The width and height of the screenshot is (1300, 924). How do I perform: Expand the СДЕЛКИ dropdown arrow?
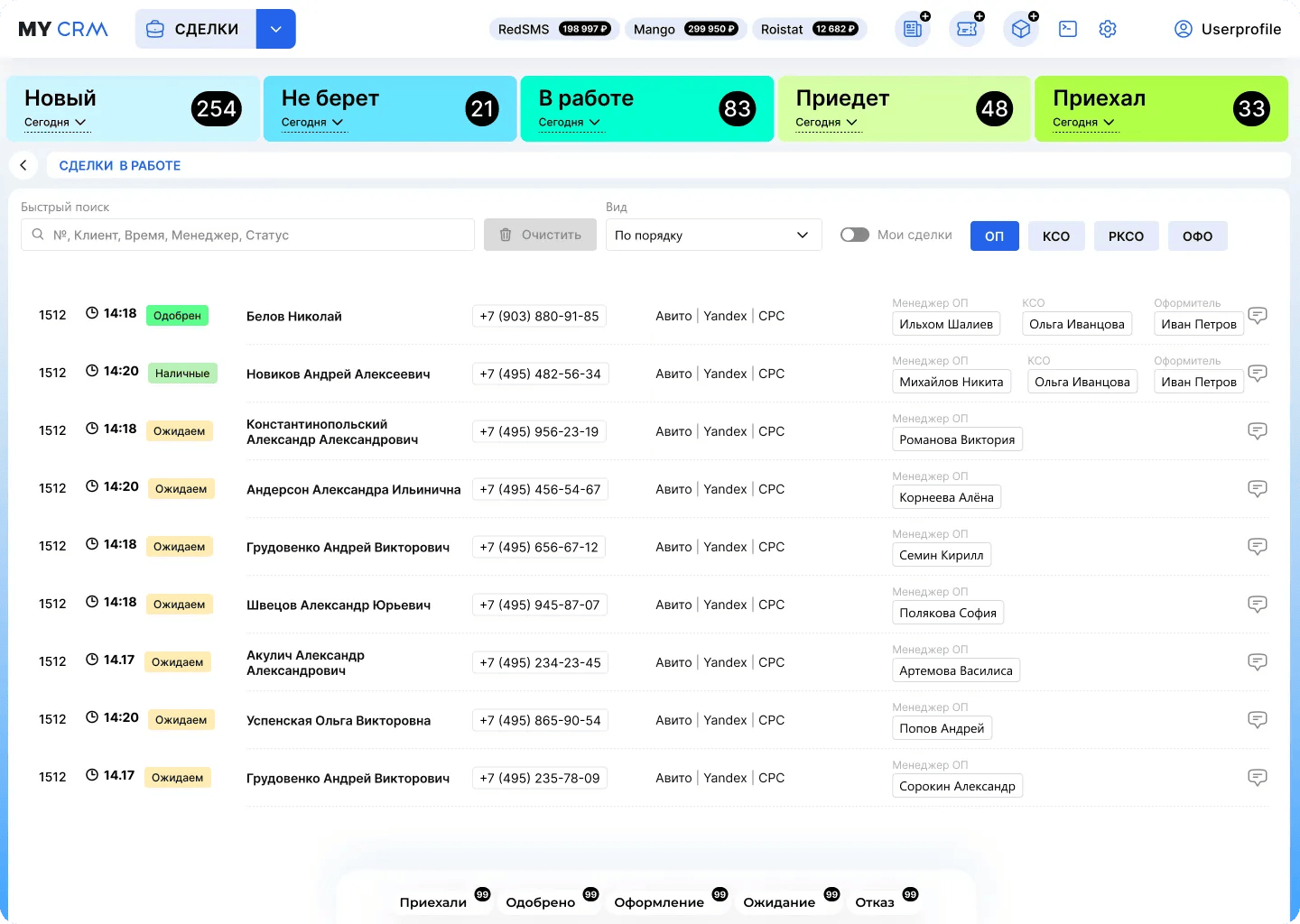point(276,29)
